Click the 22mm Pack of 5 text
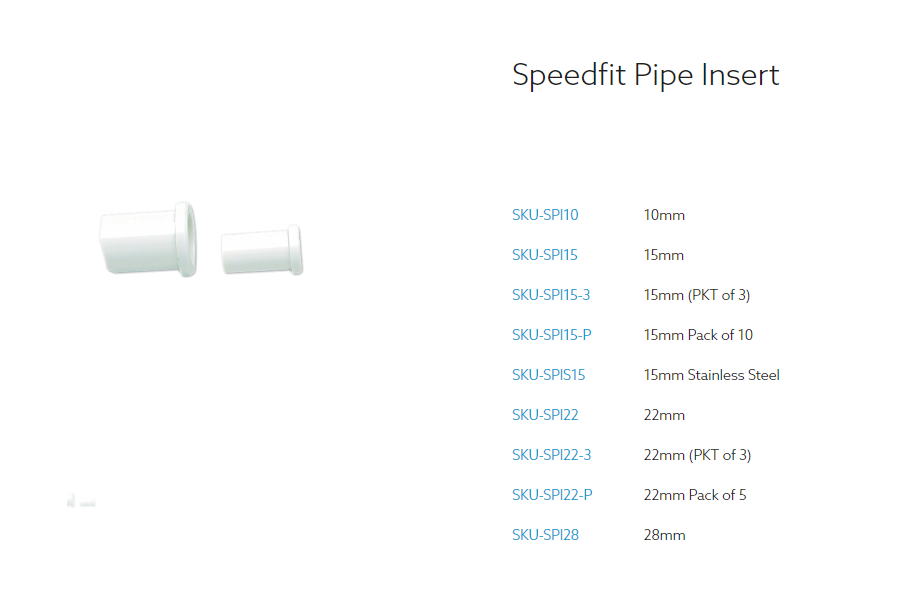The height and width of the screenshot is (600, 900). pyautogui.click(x=695, y=495)
